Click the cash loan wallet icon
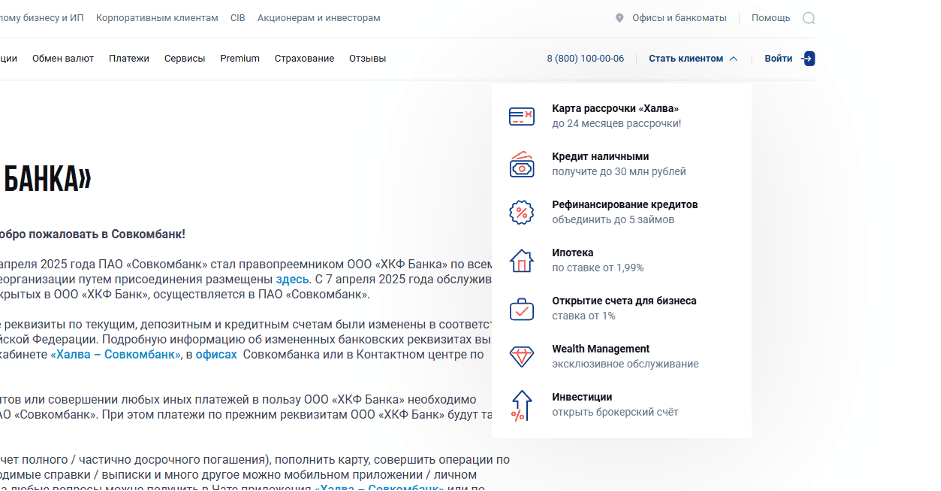 coord(522,164)
